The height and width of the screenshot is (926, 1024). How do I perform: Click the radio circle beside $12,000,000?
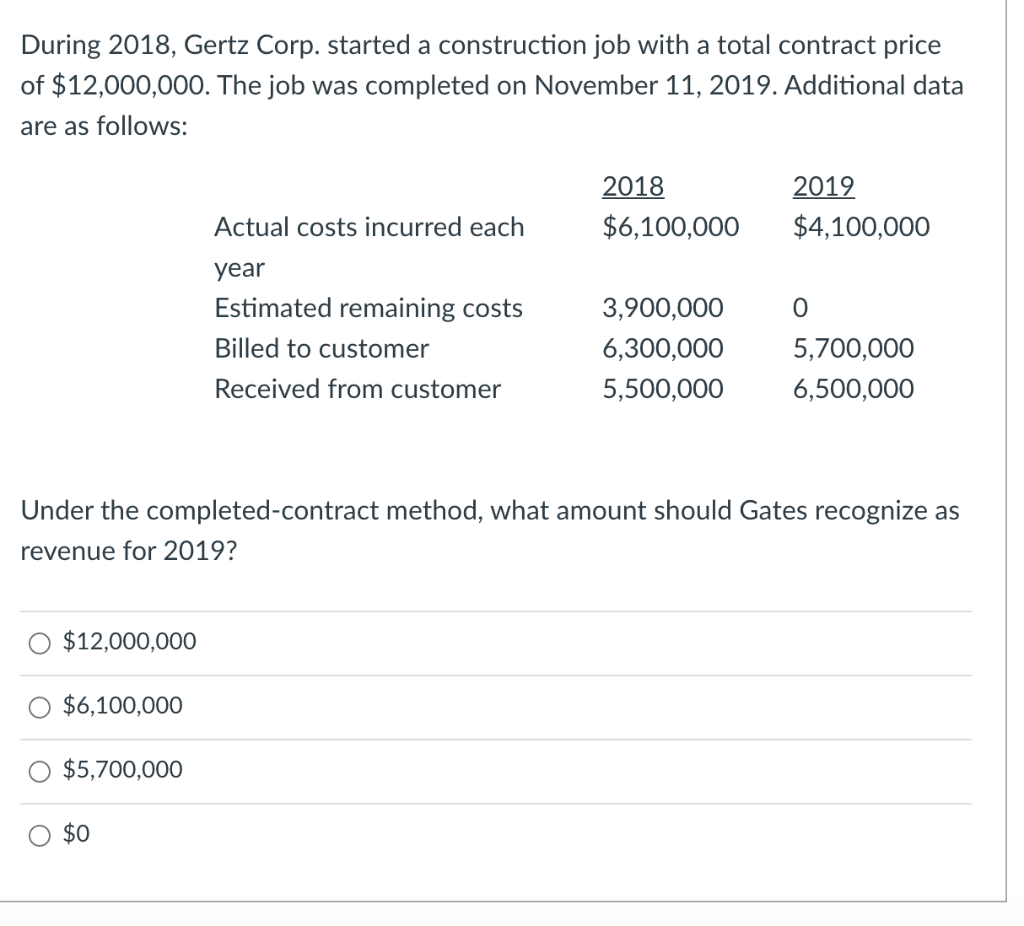(x=39, y=643)
